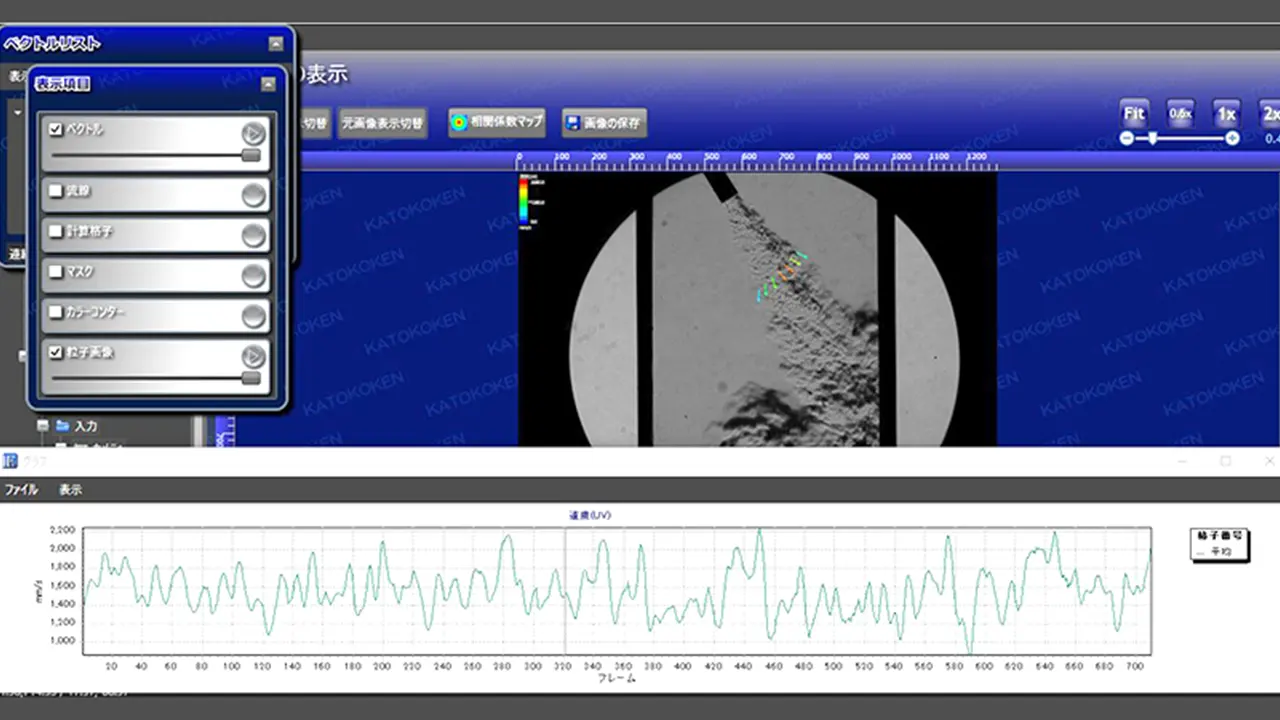Collapse the 入力 folder tree node

click(x=43, y=426)
